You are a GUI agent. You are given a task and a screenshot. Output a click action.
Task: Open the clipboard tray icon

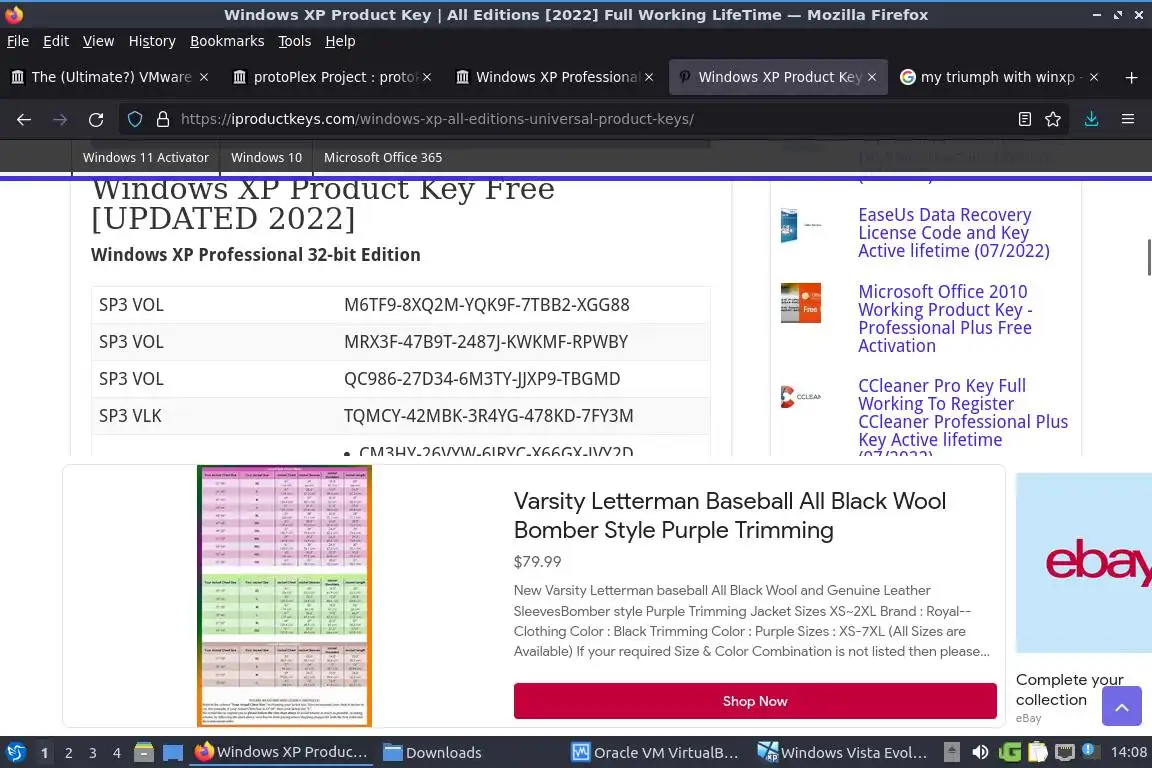pyautogui.click(x=1037, y=753)
